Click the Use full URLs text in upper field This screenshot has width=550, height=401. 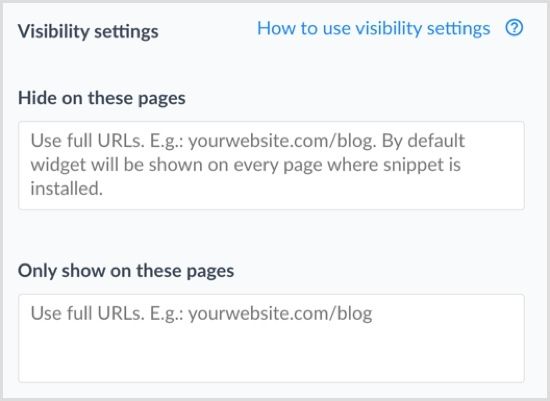point(88,141)
